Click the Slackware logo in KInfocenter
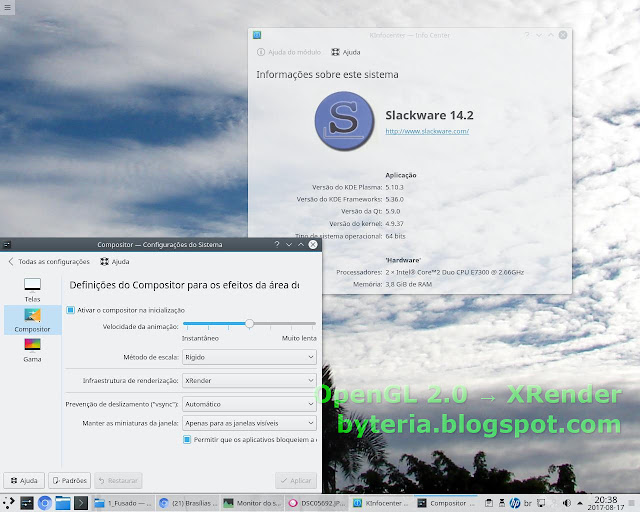640x512 pixels. coord(344,121)
